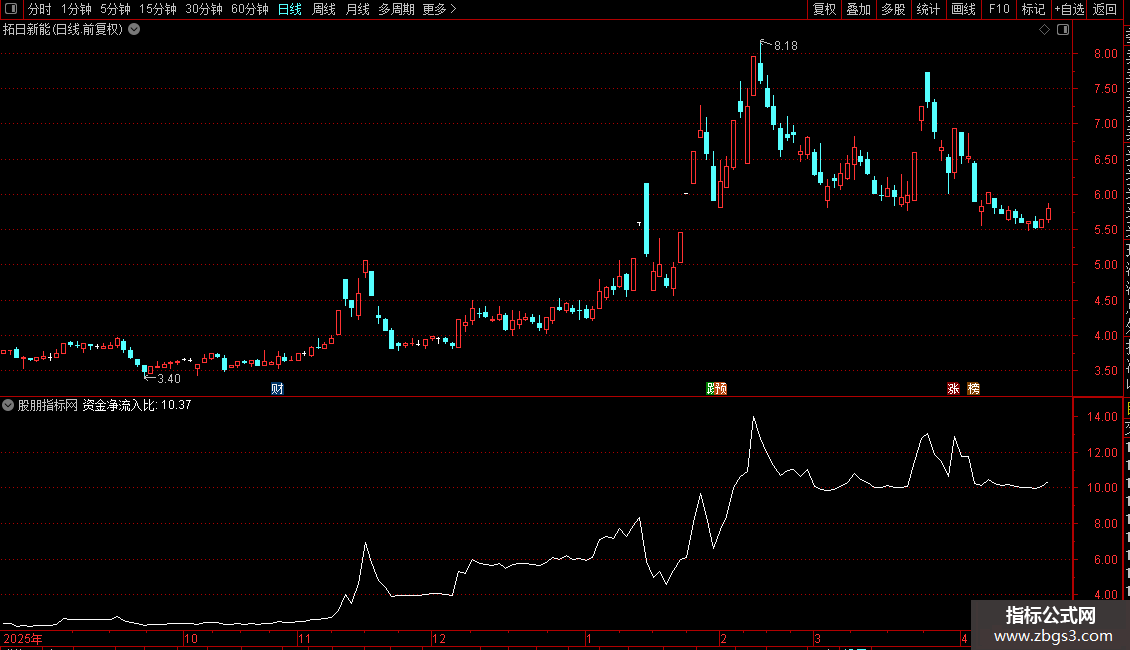Screen dimensions: 1130x650
Task: Switch to 周线 weekly chart
Action: click(324, 9)
